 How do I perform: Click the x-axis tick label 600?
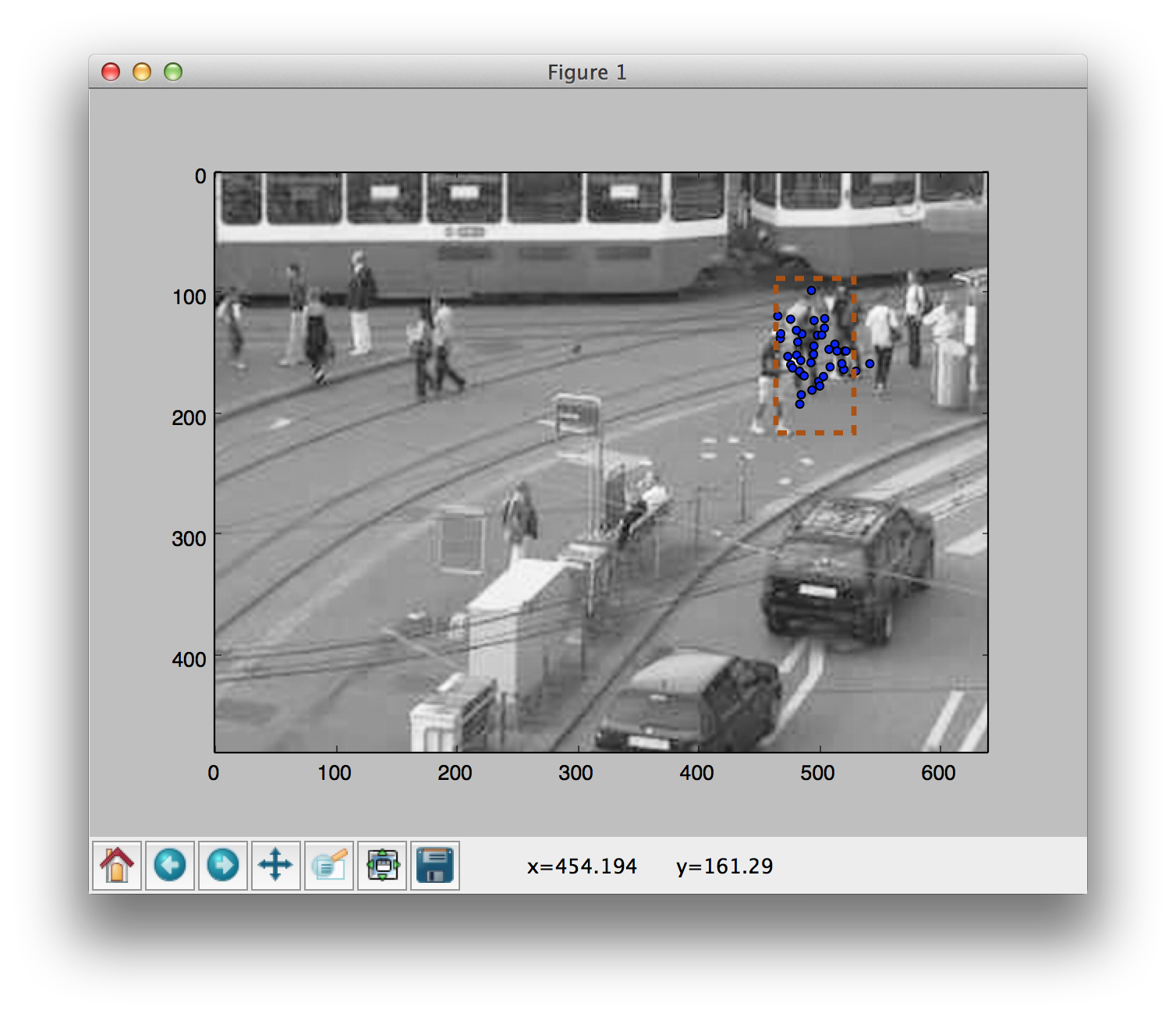coord(938,773)
